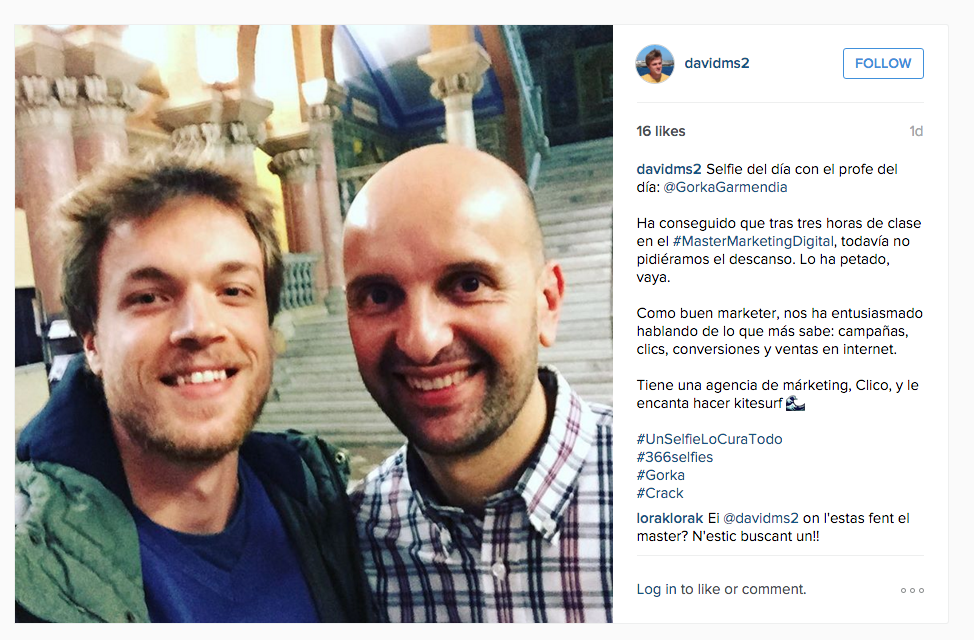
Task: Click the 1d post timestamp
Action: pyautogui.click(x=916, y=131)
